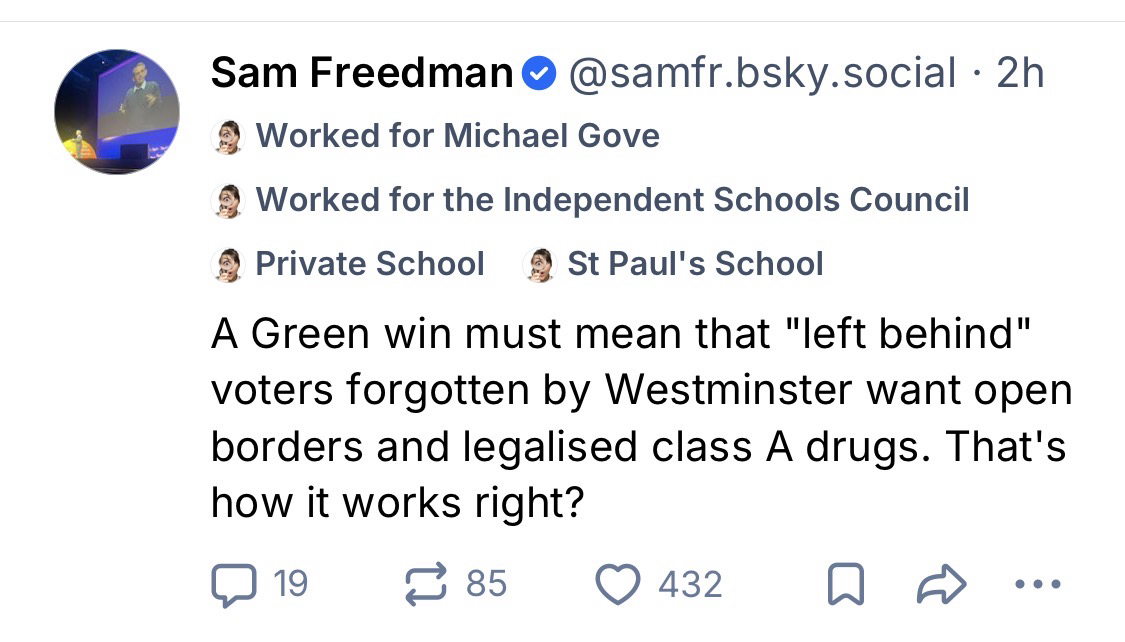Click the Sam Freedman display name
Image resolution: width=1125 pixels, height=642 pixels.
click(x=361, y=73)
